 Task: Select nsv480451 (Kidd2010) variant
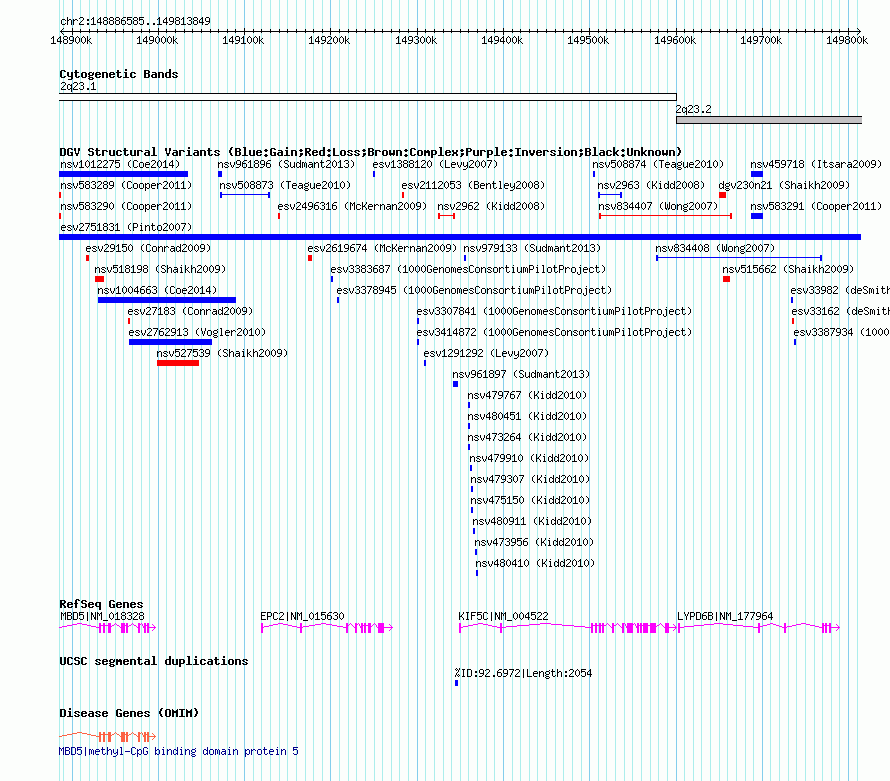[x=527, y=416]
